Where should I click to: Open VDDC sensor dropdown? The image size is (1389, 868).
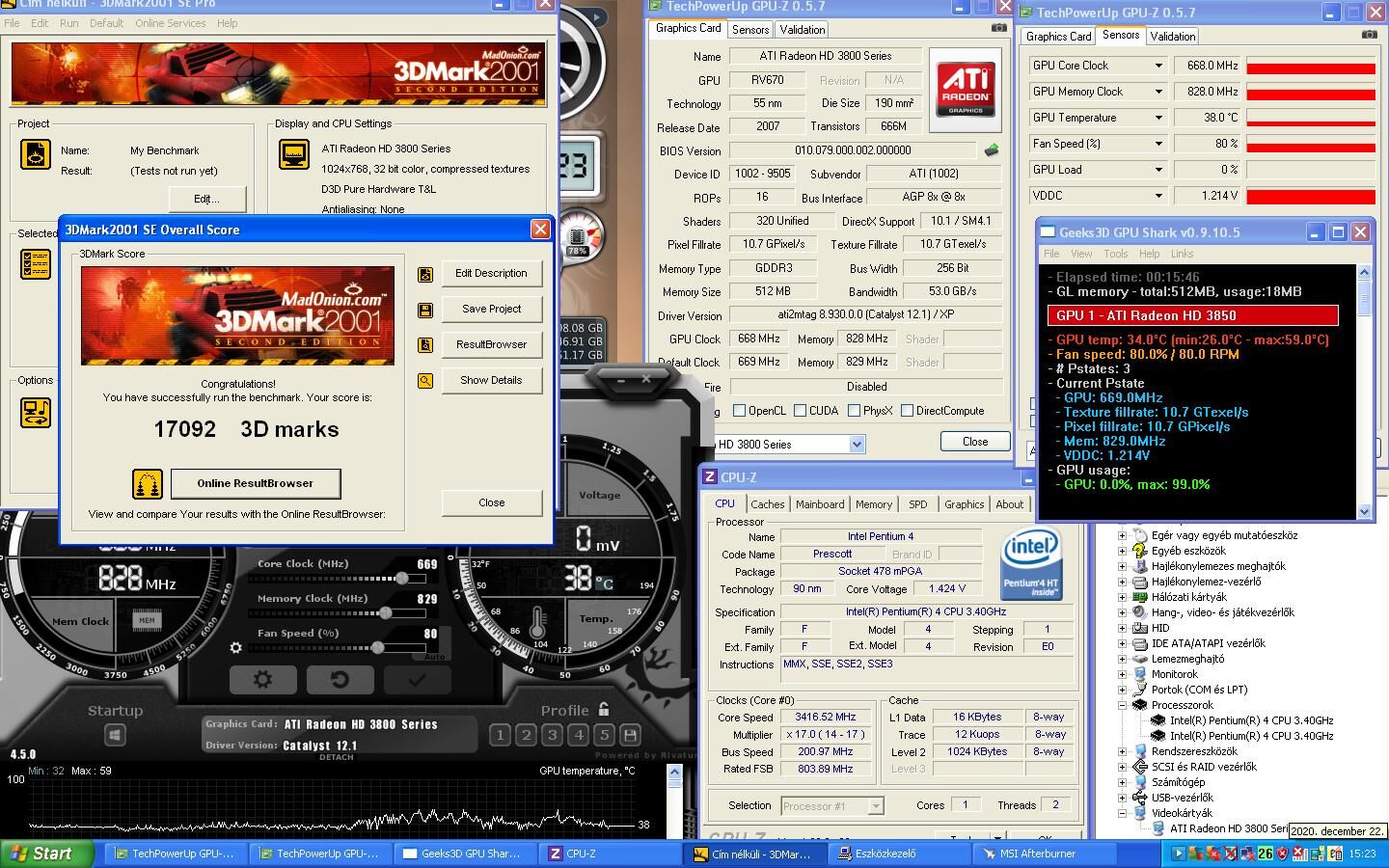pos(1158,196)
